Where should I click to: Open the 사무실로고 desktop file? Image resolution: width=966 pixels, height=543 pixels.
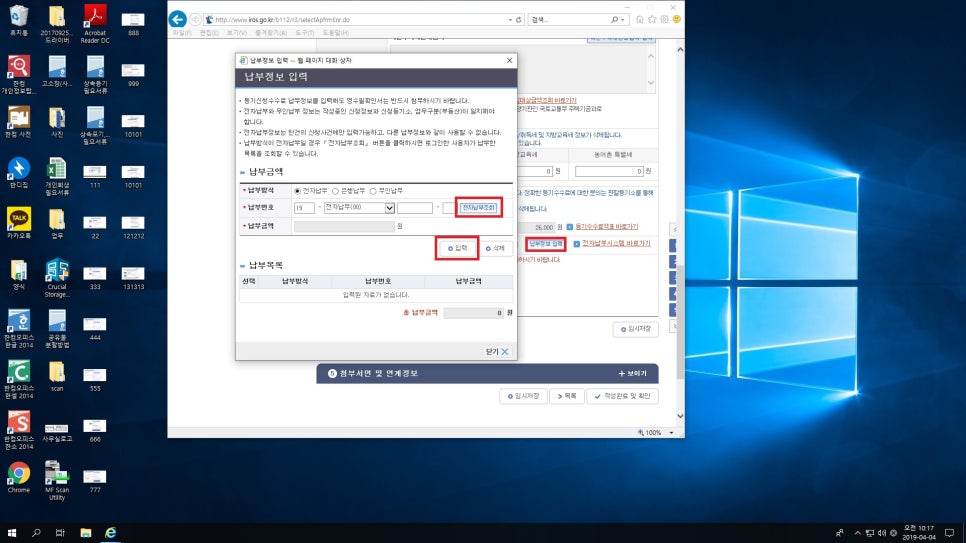pos(57,431)
